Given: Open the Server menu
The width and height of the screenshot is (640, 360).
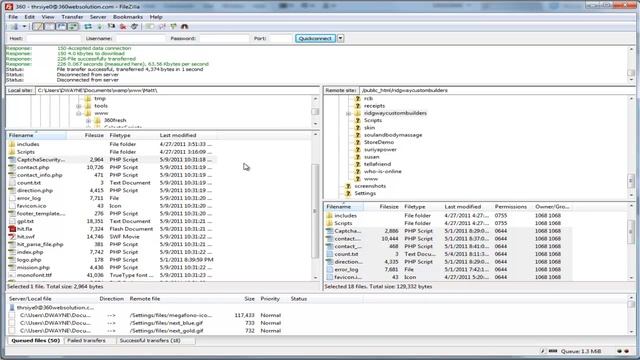Looking at the screenshot, I should tap(98, 17).
